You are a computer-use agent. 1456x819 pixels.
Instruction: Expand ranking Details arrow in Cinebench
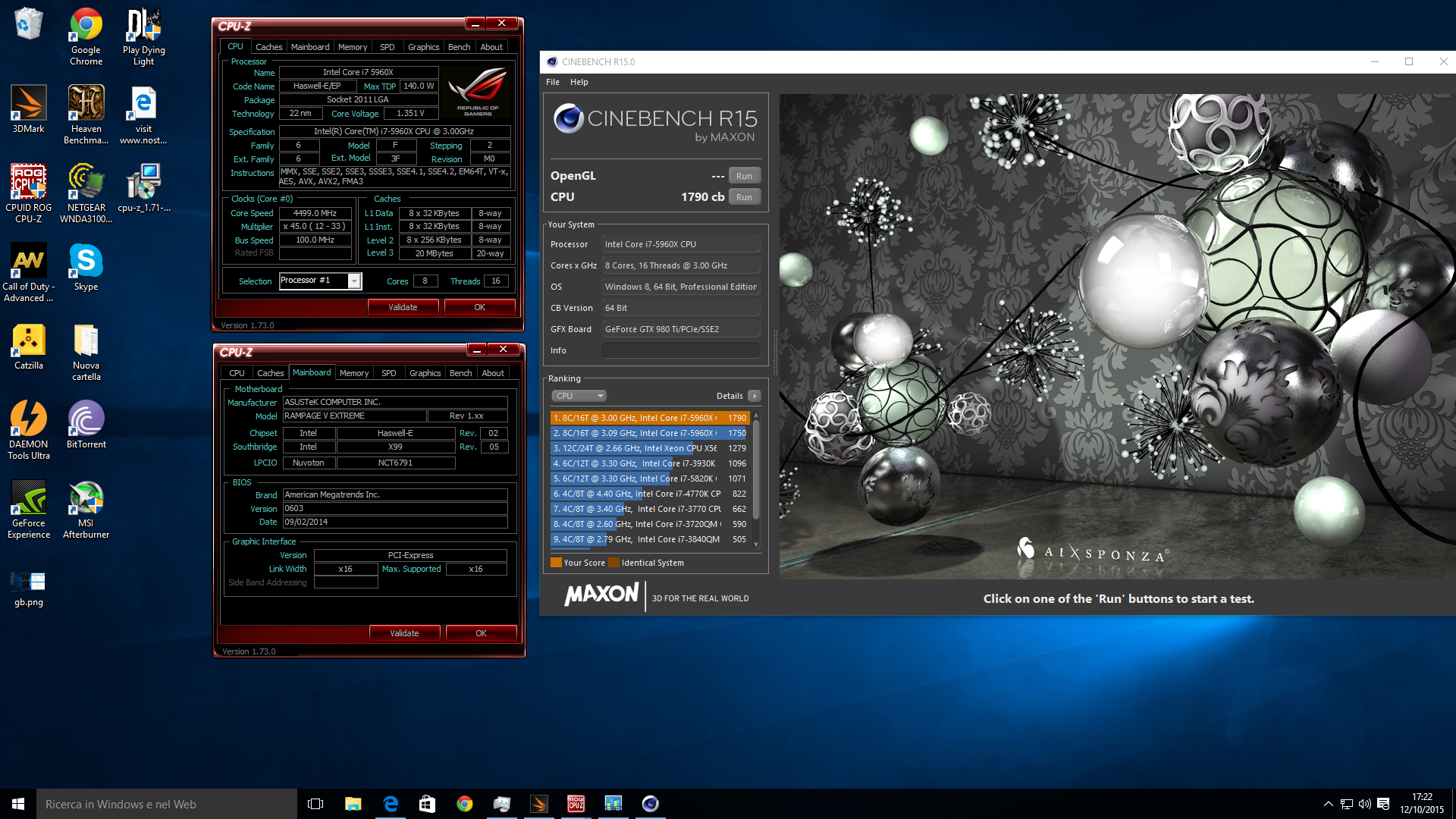(754, 396)
